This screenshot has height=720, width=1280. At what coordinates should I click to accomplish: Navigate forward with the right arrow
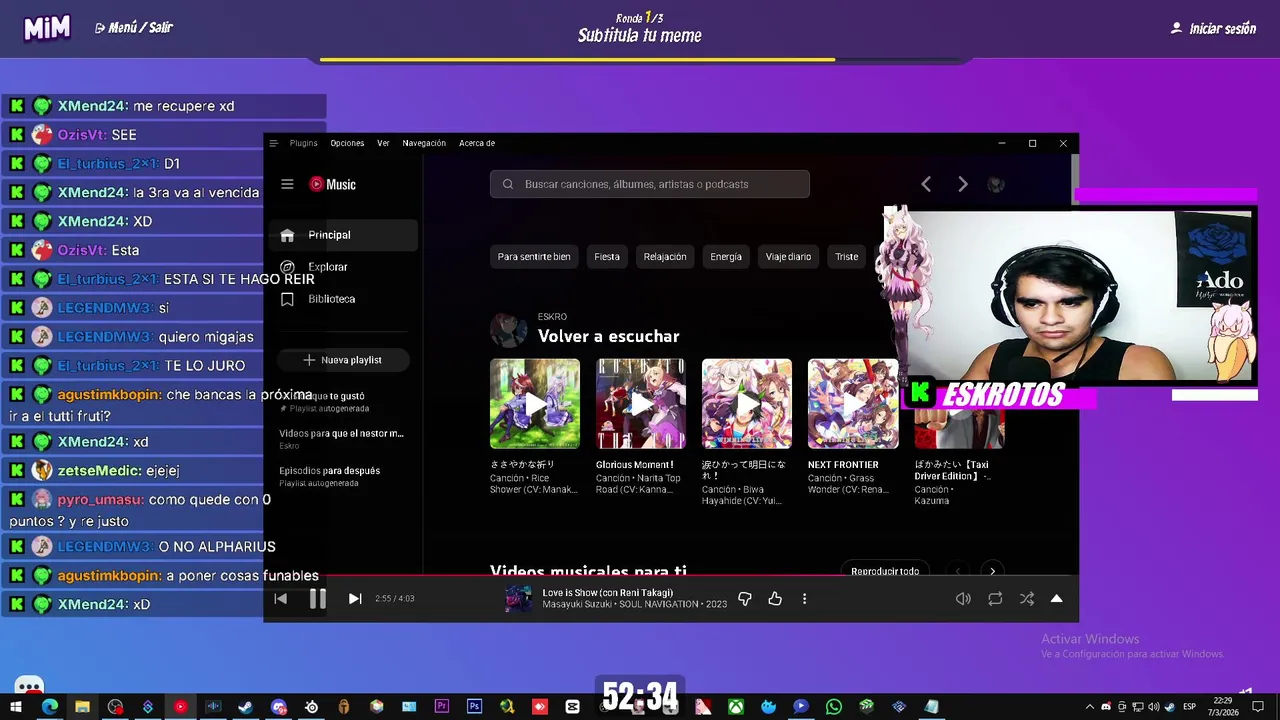coord(963,184)
